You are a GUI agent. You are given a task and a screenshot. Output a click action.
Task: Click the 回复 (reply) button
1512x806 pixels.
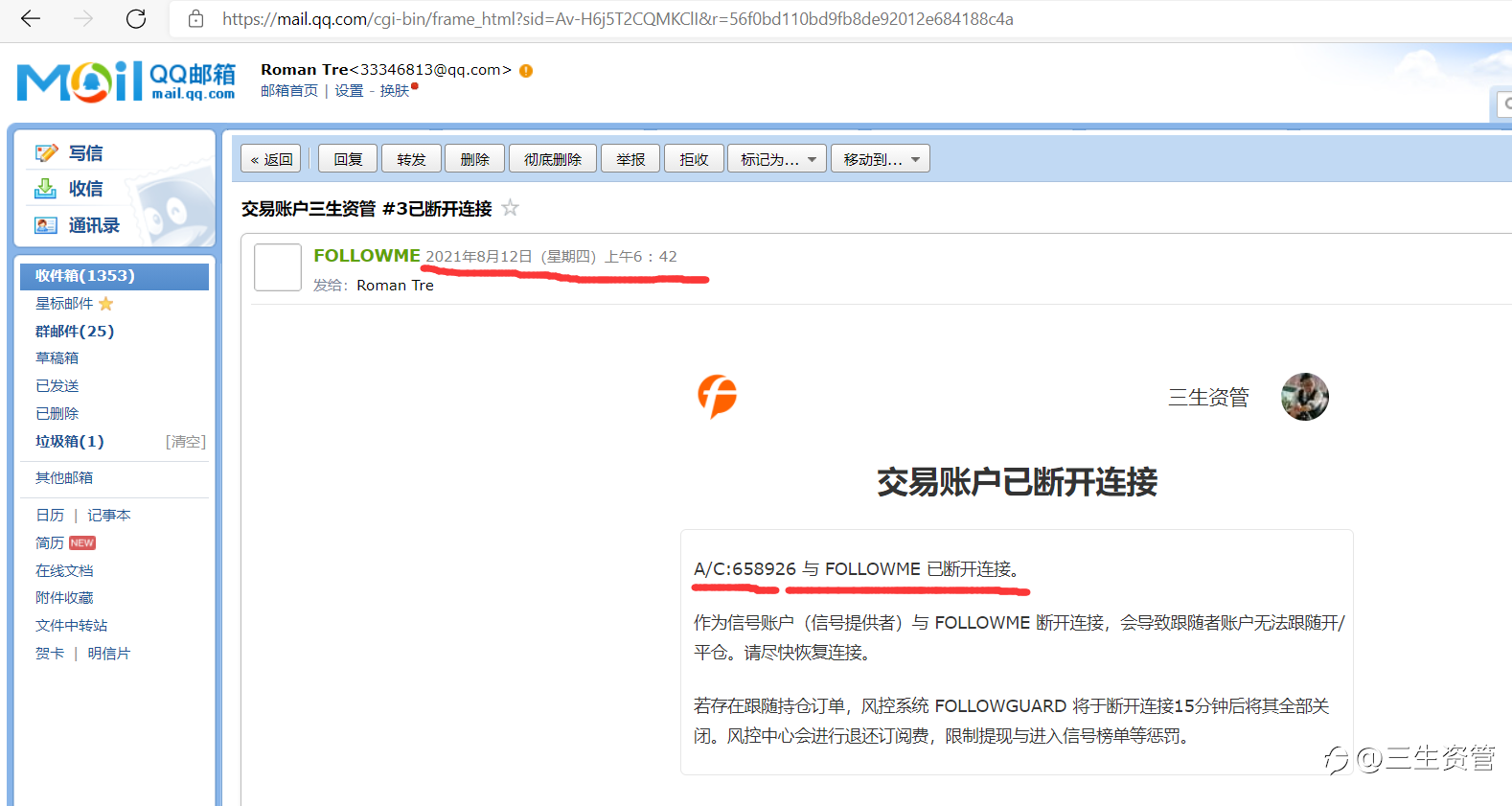(x=348, y=159)
